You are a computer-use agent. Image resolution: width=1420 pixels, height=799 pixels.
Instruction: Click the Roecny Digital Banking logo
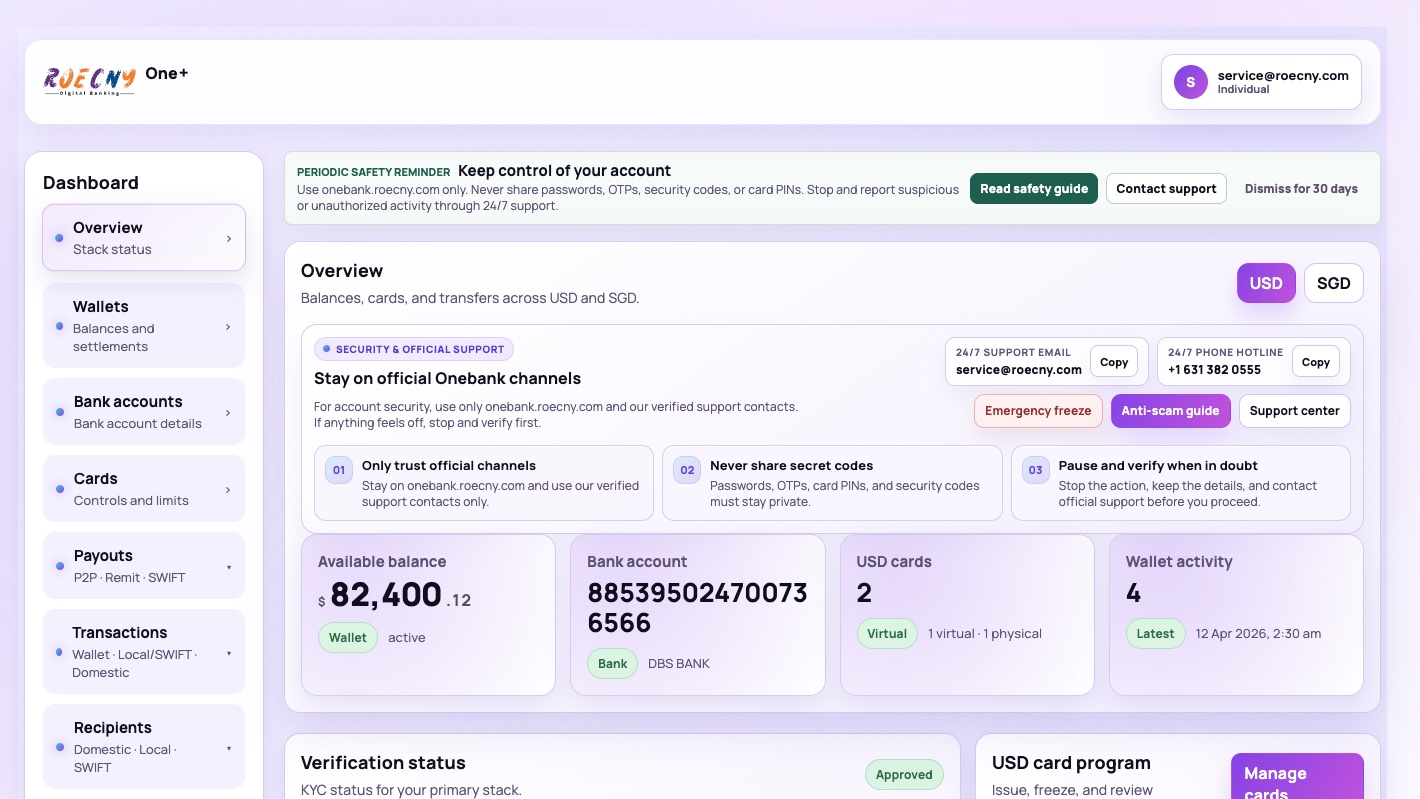90,80
